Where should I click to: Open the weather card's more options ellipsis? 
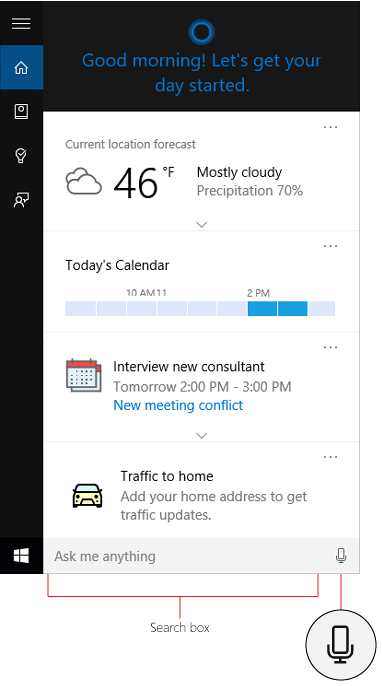point(330,127)
